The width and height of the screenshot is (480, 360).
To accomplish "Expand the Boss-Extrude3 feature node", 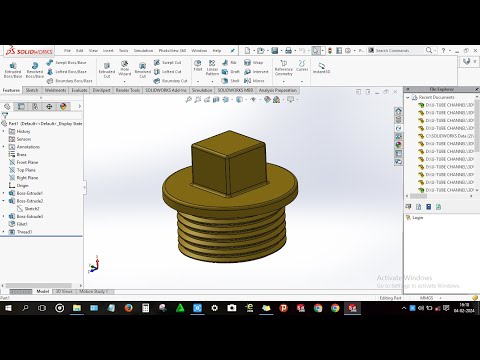I will point(4,216).
